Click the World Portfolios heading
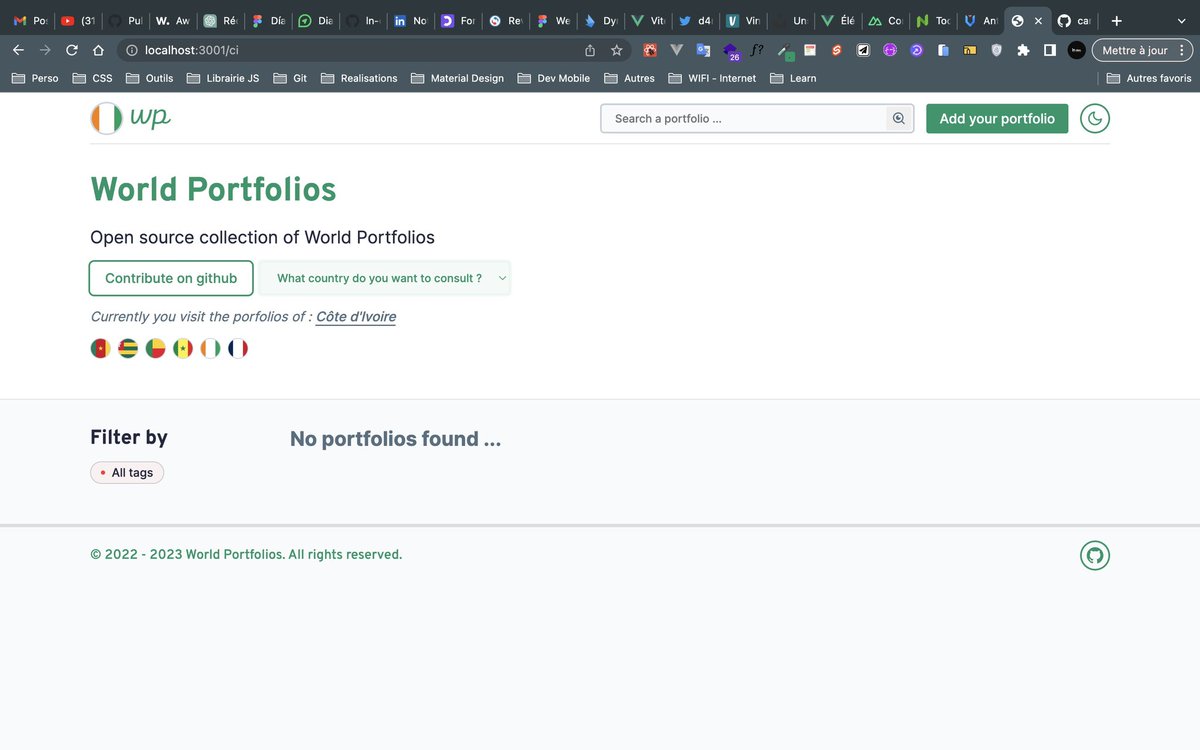1200x750 pixels. click(213, 189)
